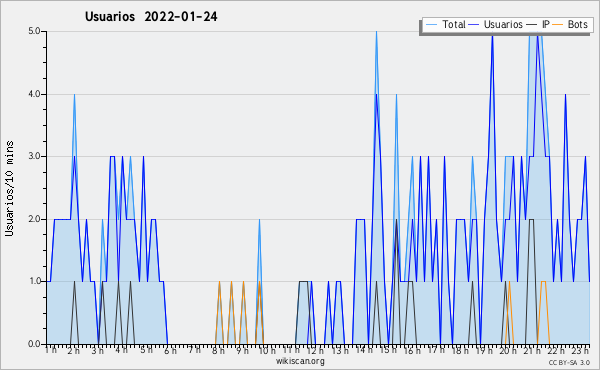Click the light blue Total legend line
600x370 pixels.
431,24
